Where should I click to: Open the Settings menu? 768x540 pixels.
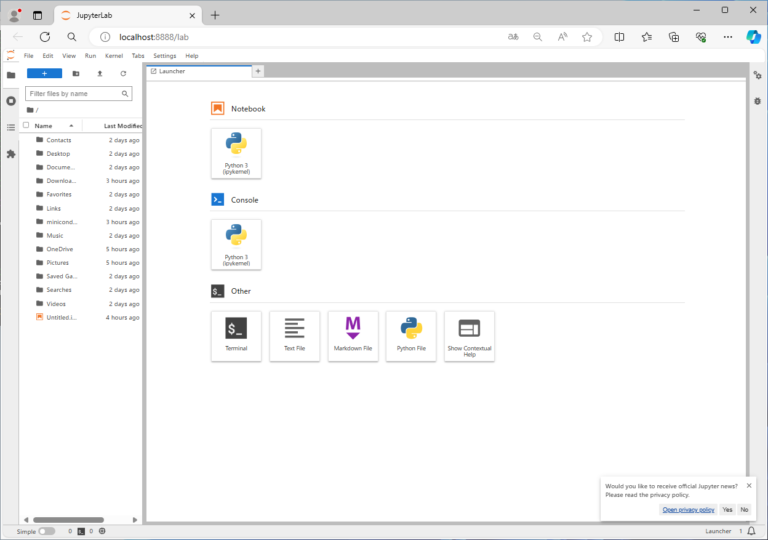click(x=165, y=56)
